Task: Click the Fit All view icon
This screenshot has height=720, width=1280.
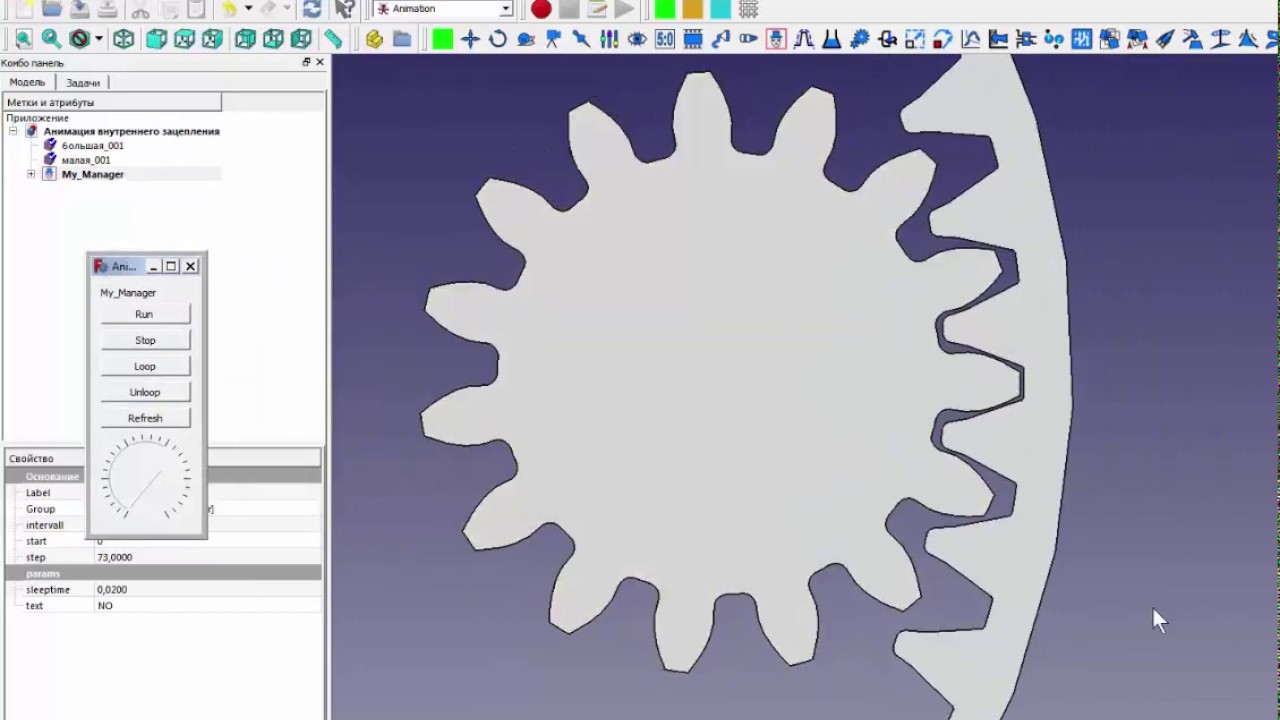Action: [x=23, y=39]
